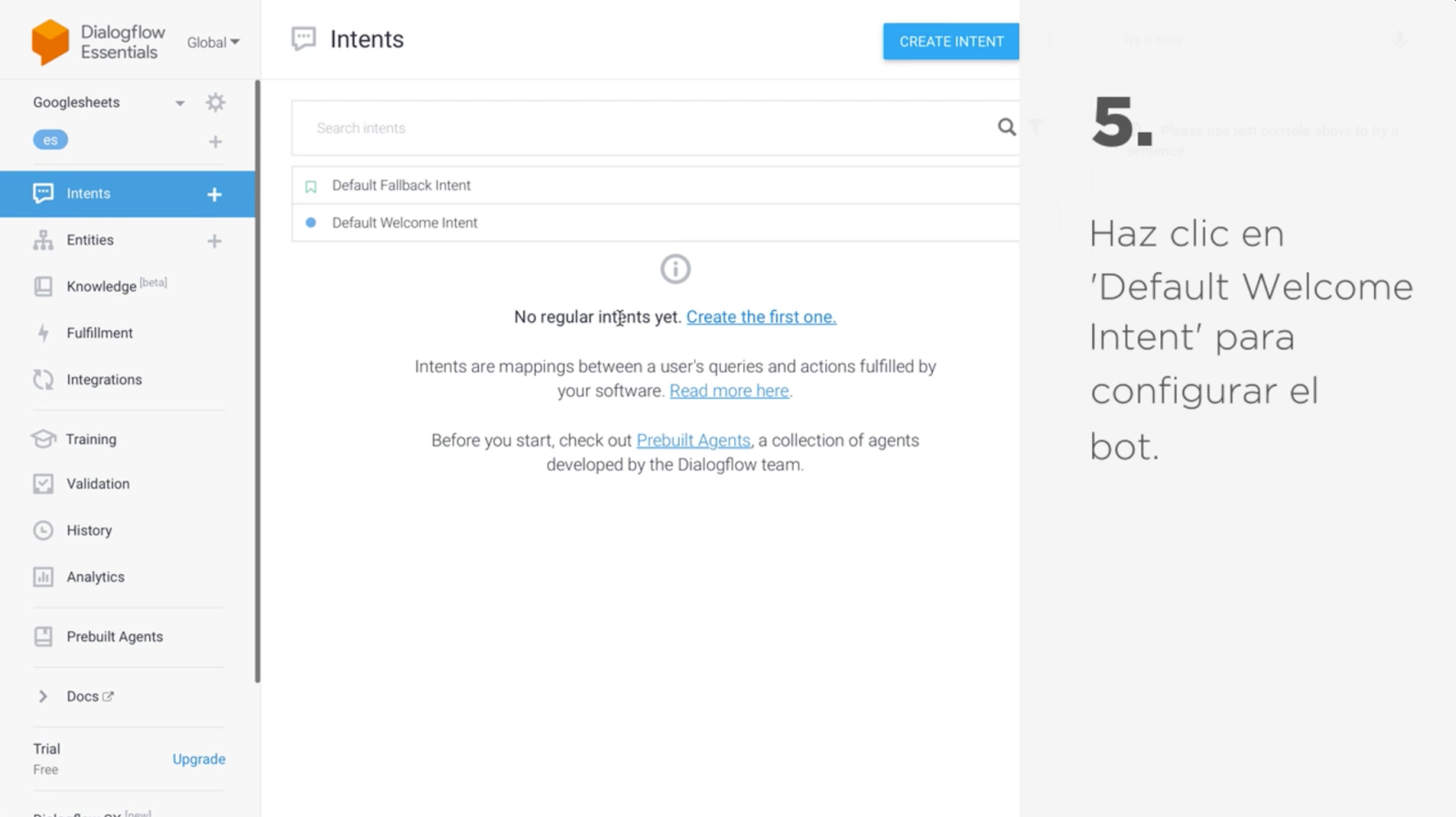
Task: Open the Fulfillment section
Action: coord(99,333)
